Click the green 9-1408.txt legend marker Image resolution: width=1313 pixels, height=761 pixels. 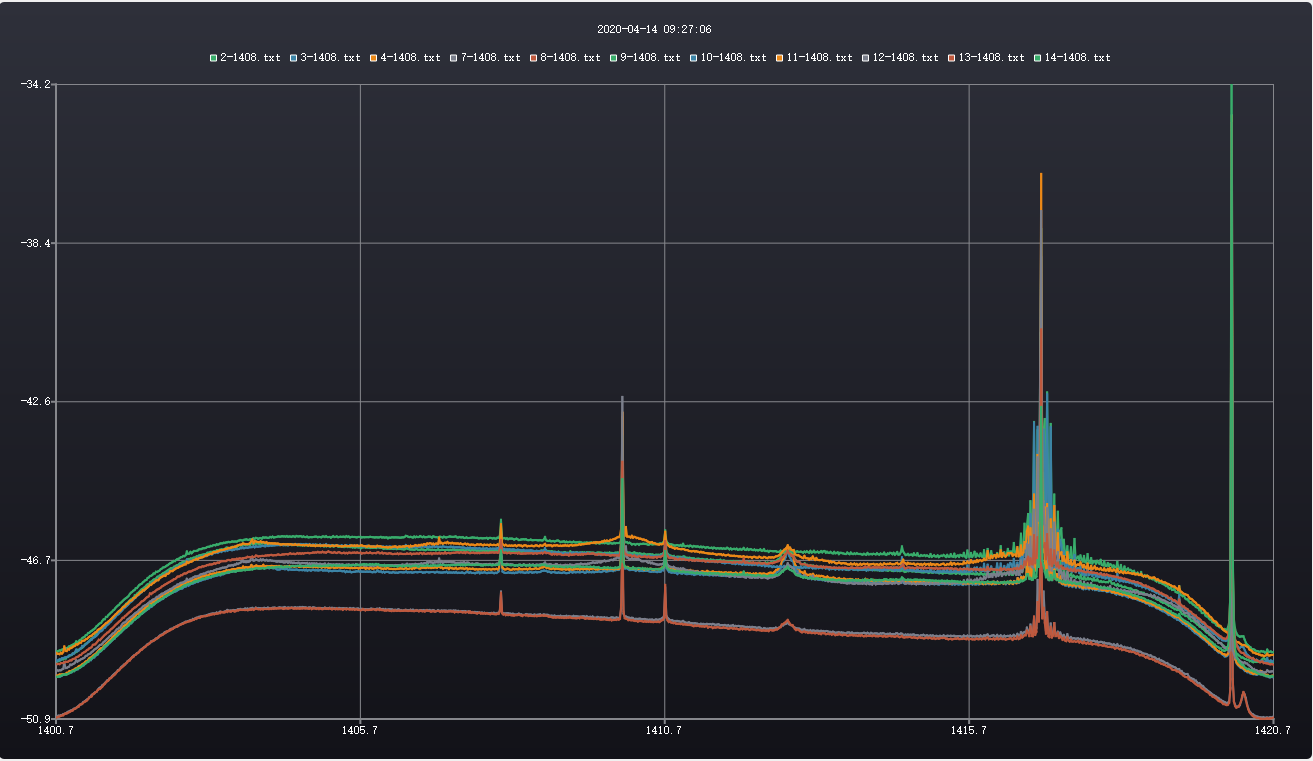614,58
